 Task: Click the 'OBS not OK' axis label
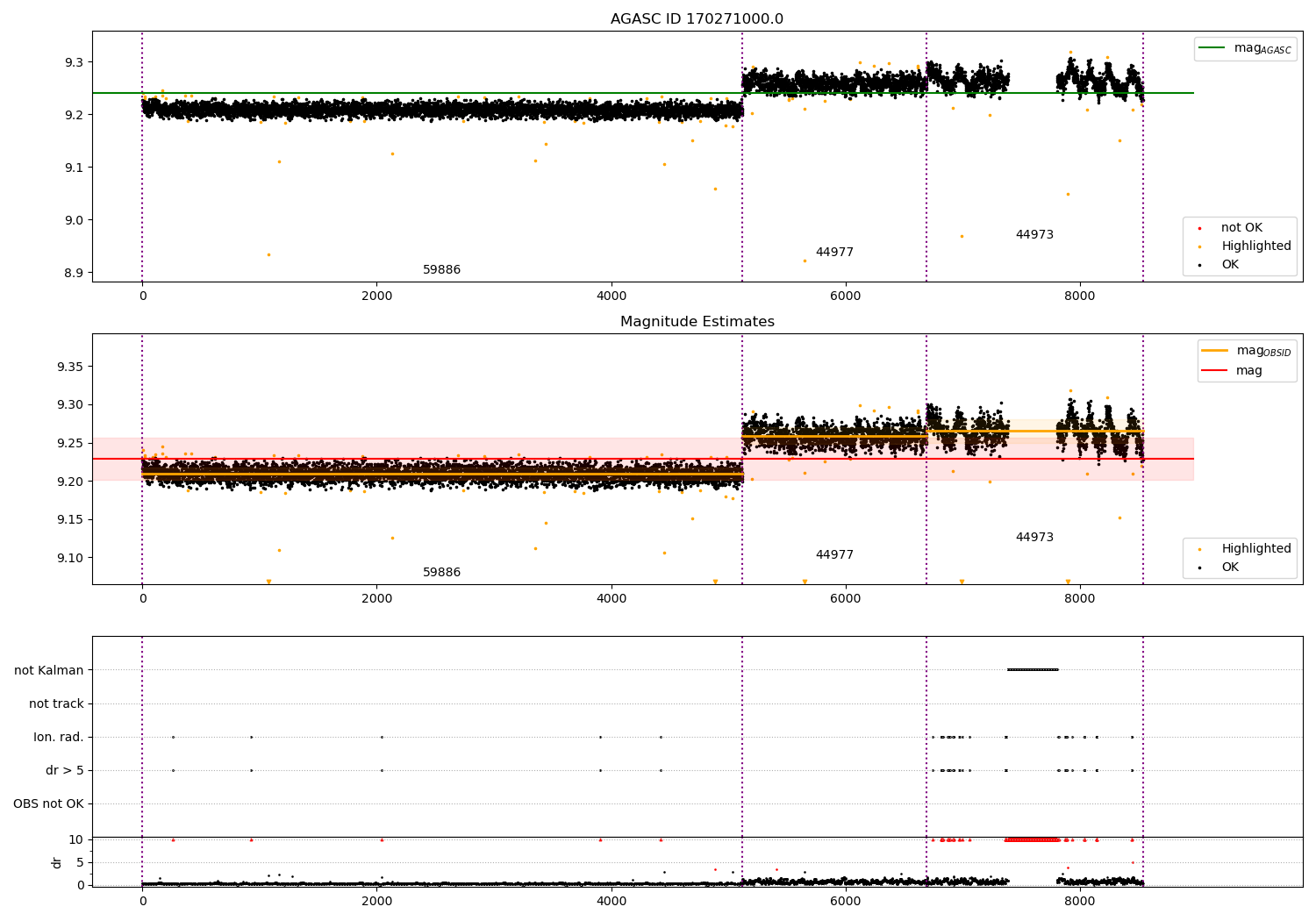pyautogui.click(x=48, y=804)
